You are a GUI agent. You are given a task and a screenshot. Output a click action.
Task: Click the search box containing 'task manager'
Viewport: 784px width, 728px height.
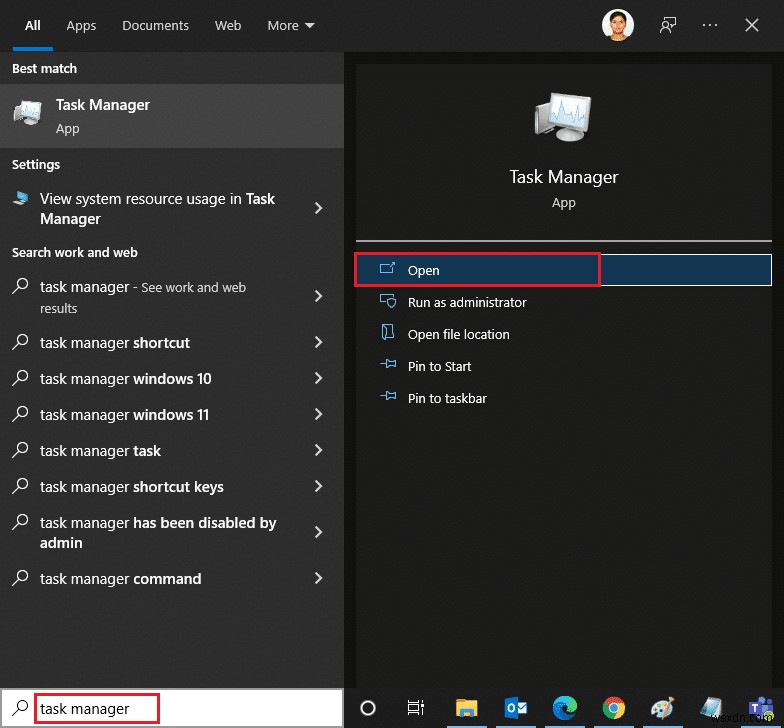point(96,708)
